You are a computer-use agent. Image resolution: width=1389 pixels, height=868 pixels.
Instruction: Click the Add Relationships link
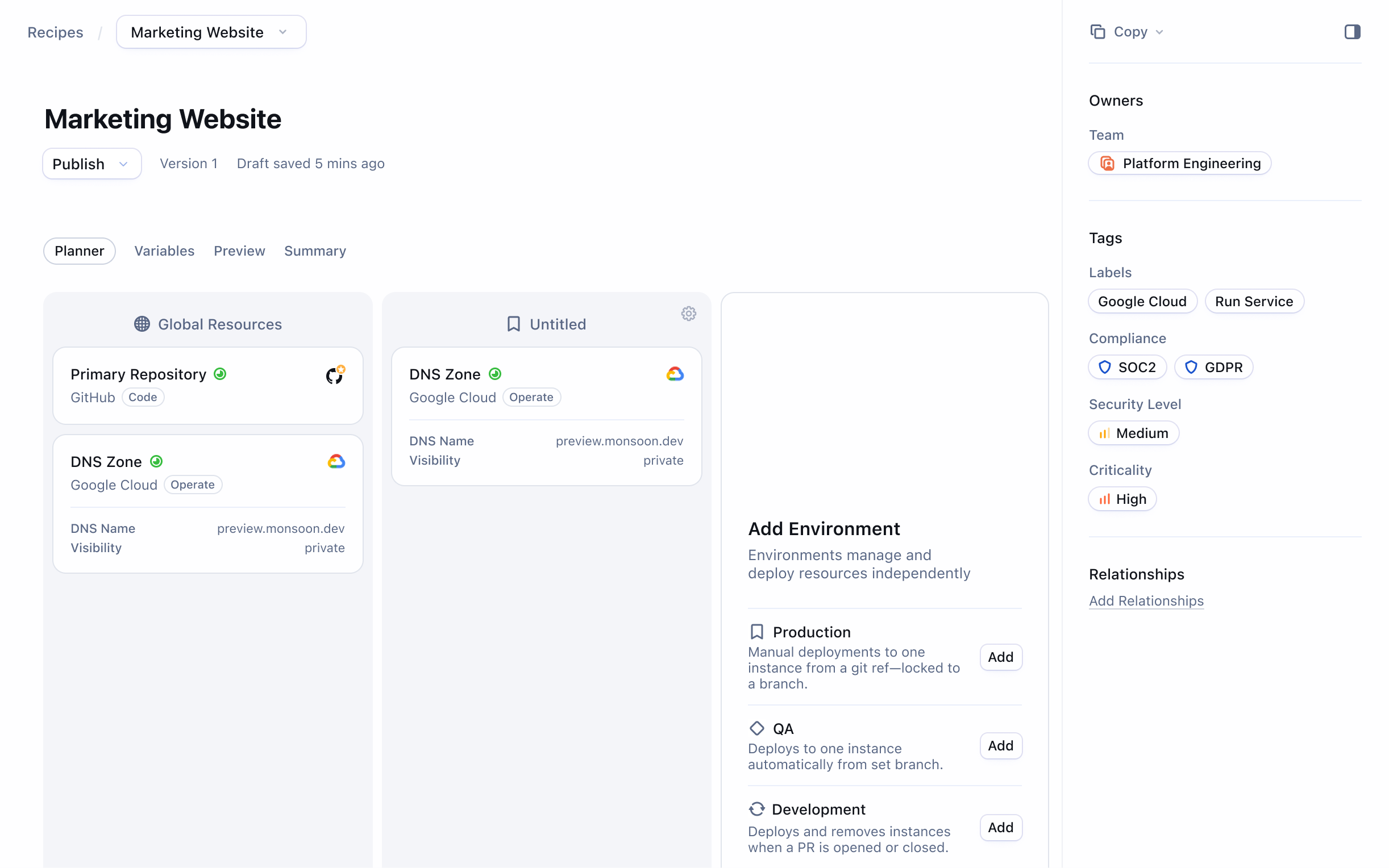pos(1146,600)
